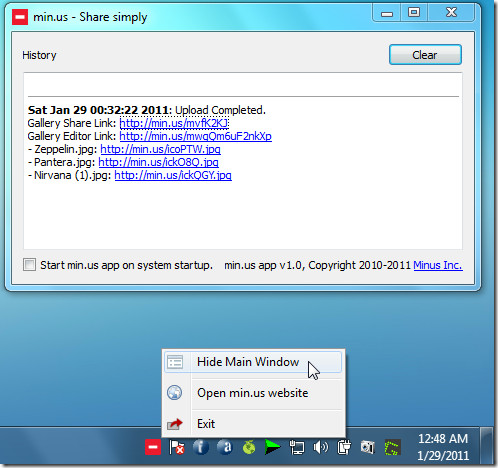Image resolution: width=498 pixels, height=468 pixels.
Task: Open the Gallery Share Link URL
Action: [174, 123]
